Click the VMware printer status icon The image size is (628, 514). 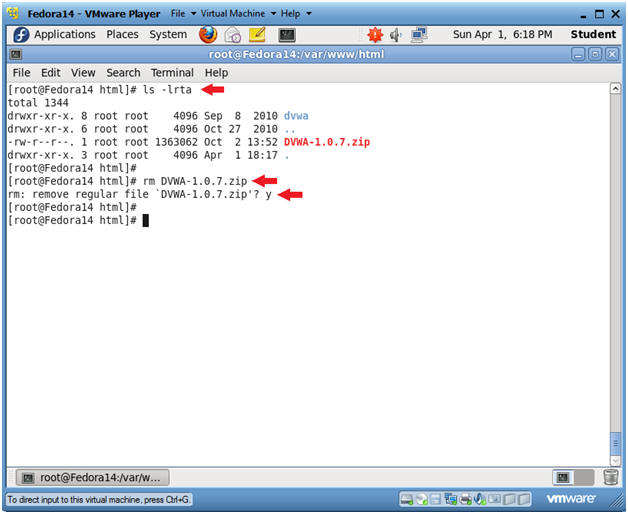click(465, 499)
